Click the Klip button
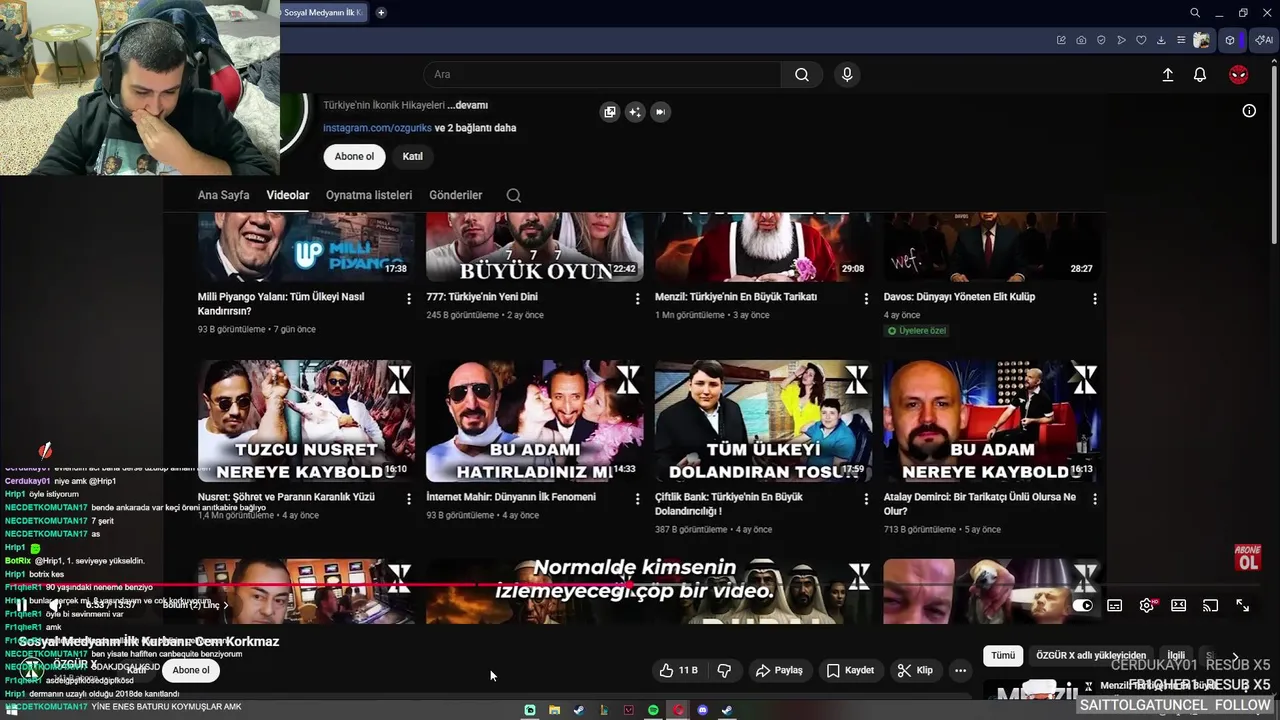 pos(915,670)
